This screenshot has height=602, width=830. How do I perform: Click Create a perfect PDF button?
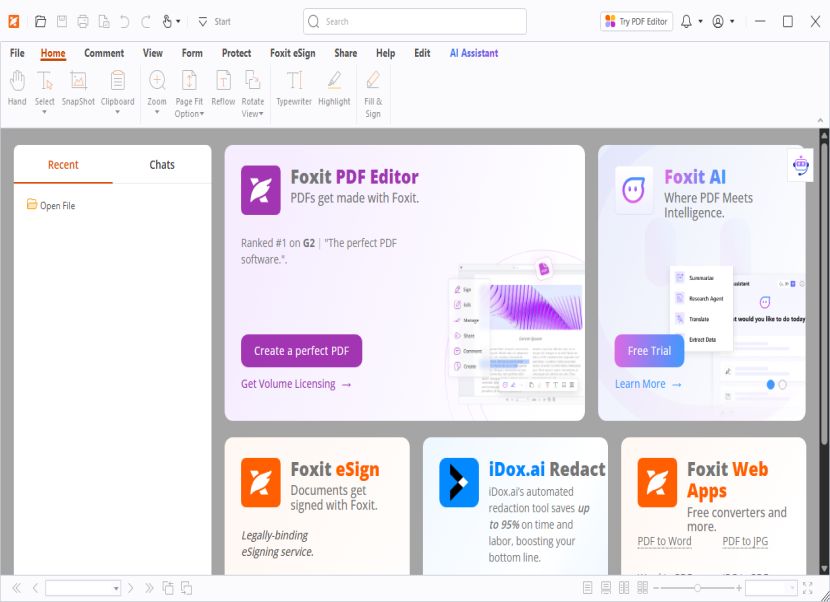pyautogui.click(x=301, y=351)
